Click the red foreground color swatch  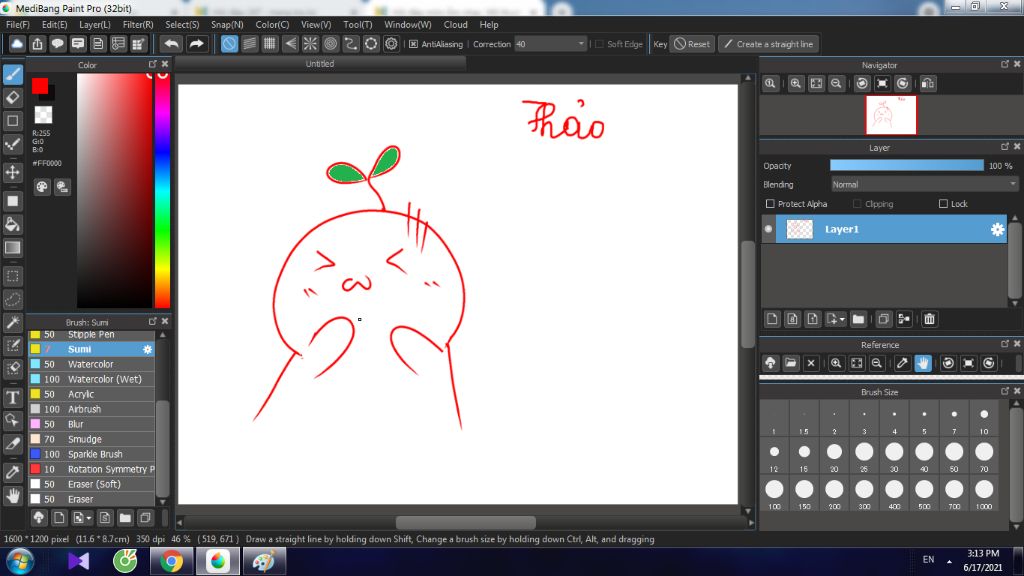tap(40, 86)
